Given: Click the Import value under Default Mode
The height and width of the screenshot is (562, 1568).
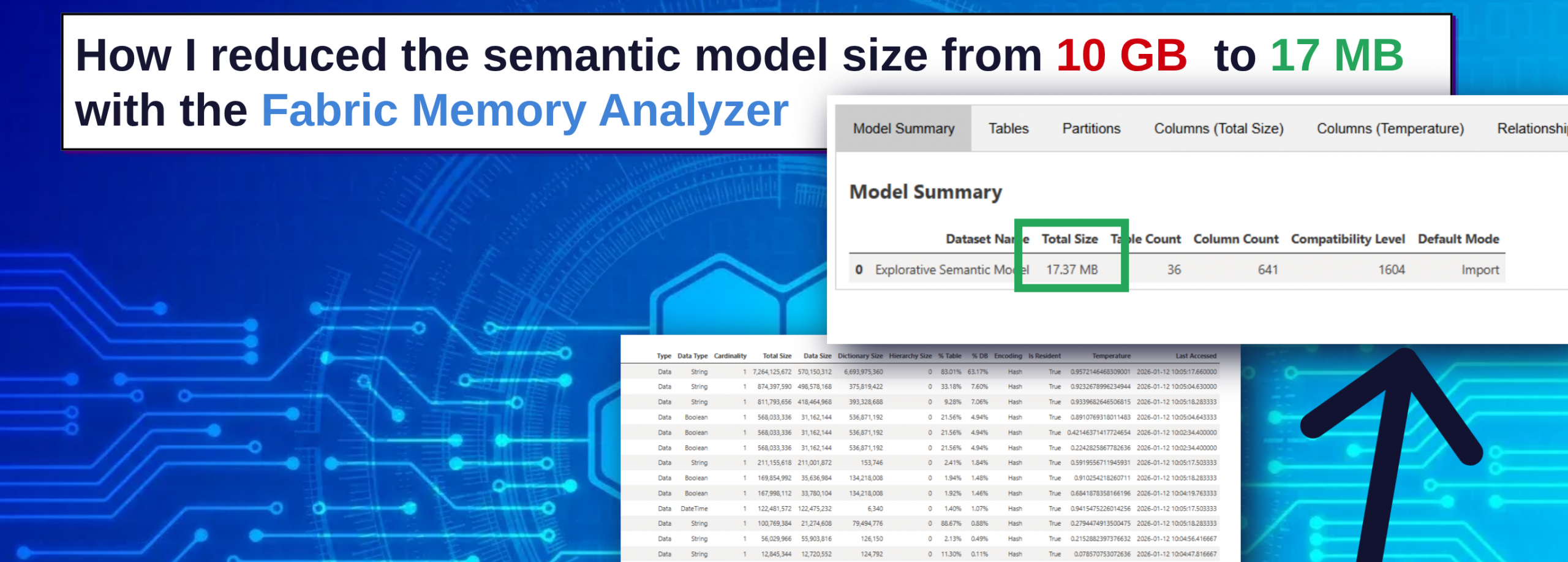Looking at the screenshot, I should [x=1480, y=270].
